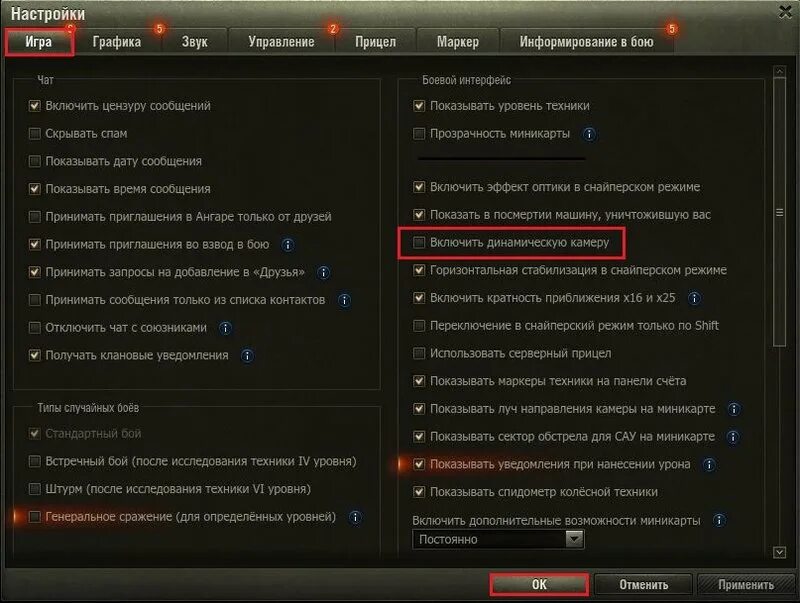This screenshot has width=800, height=603.
Task: Click info icon beside Отключить чат с союзниками
Action: click(225, 328)
